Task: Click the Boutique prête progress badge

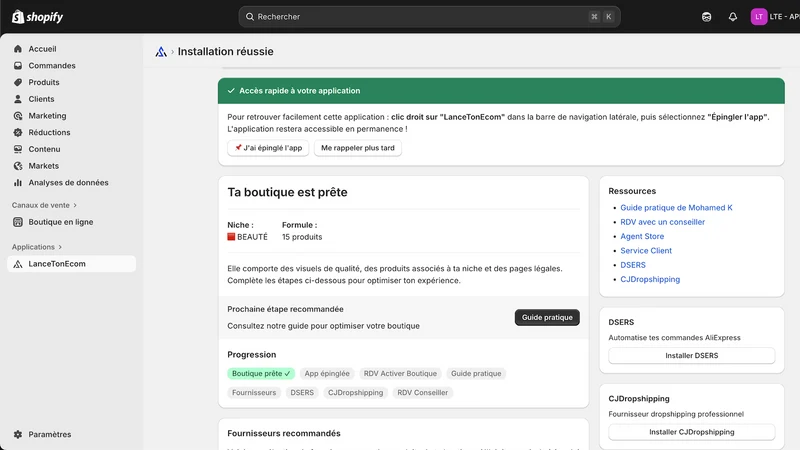Action: (x=261, y=373)
